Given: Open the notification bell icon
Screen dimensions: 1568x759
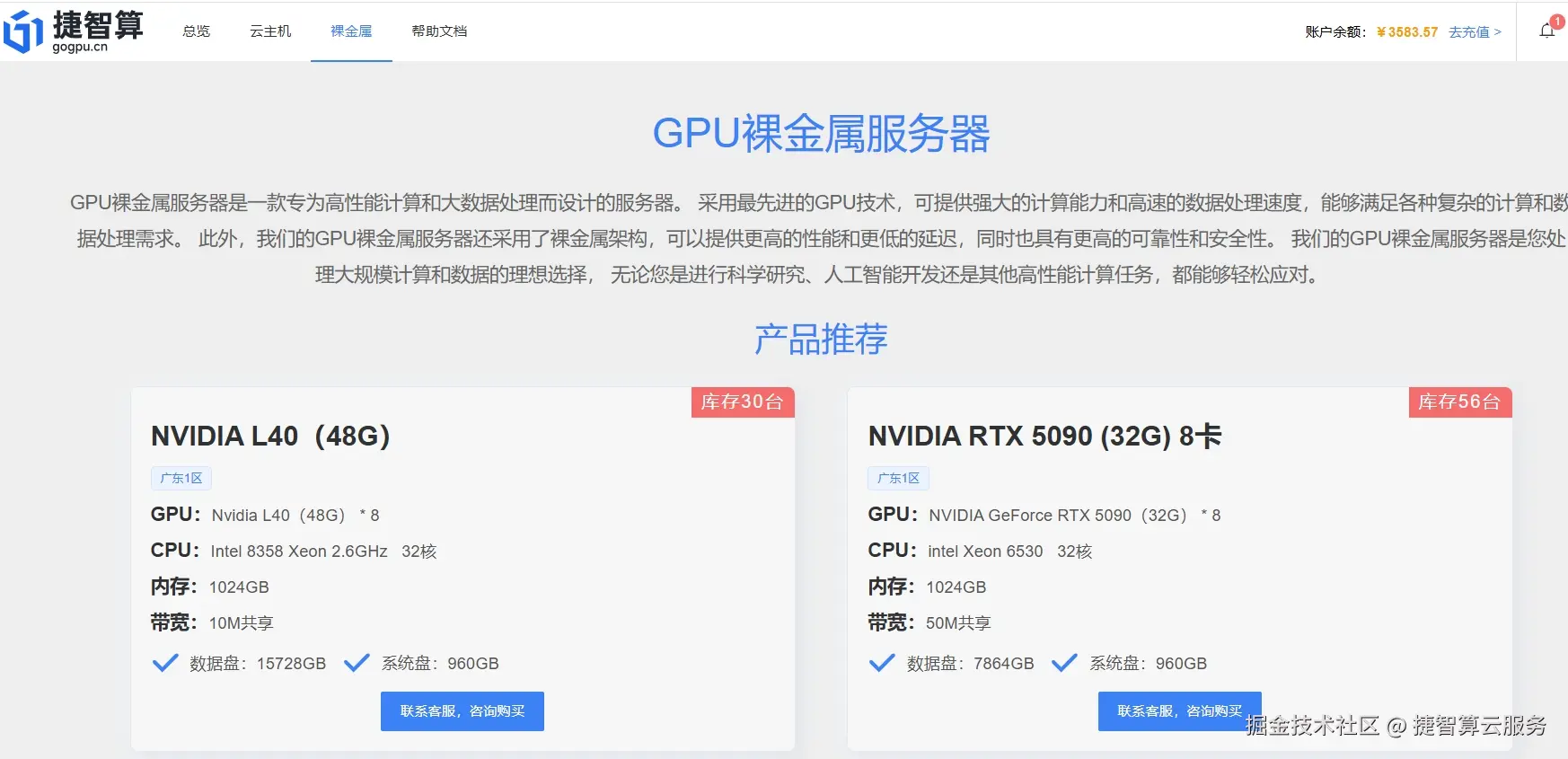Looking at the screenshot, I should coord(1546,31).
